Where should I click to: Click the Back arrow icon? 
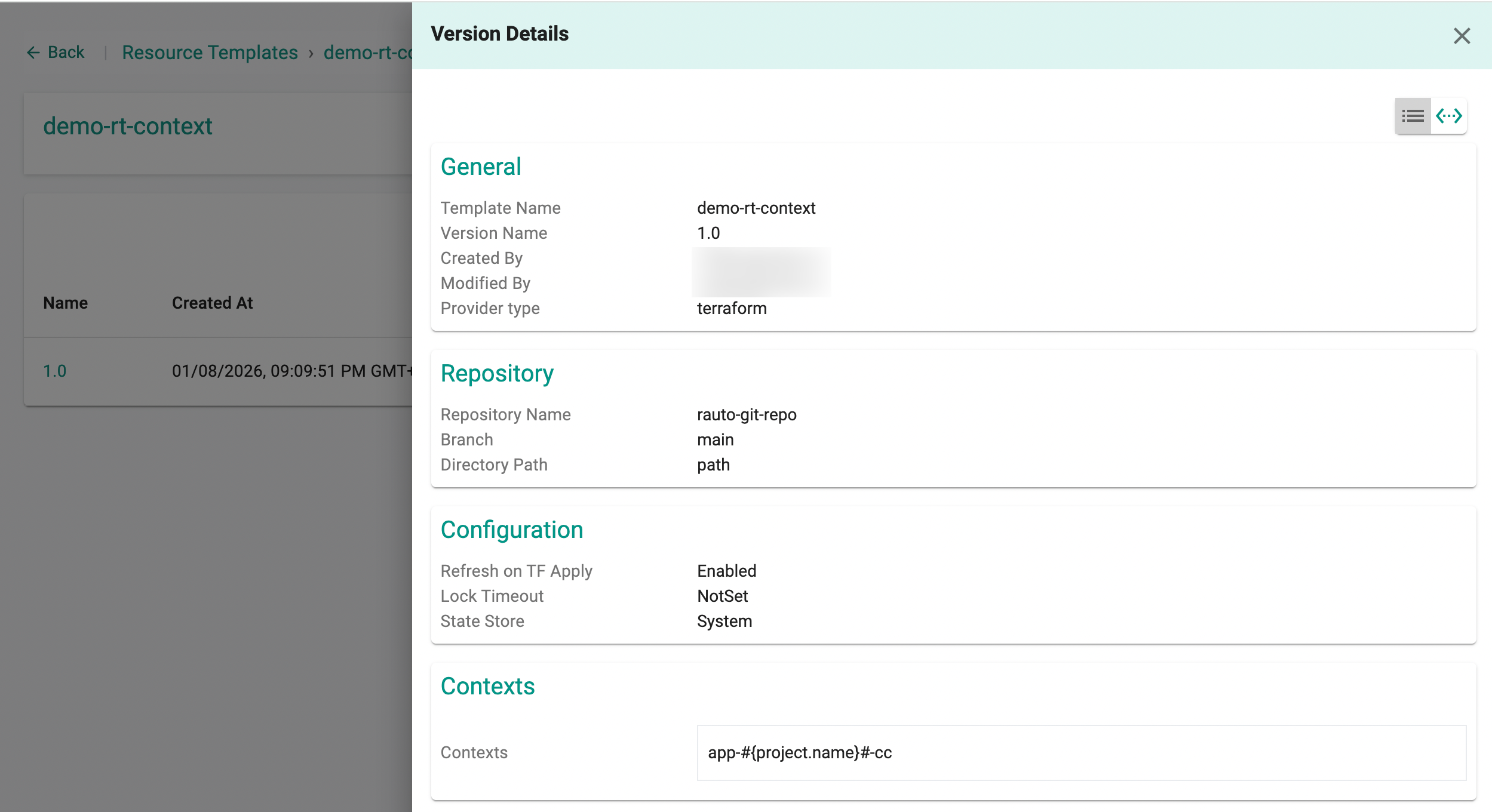click(33, 53)
